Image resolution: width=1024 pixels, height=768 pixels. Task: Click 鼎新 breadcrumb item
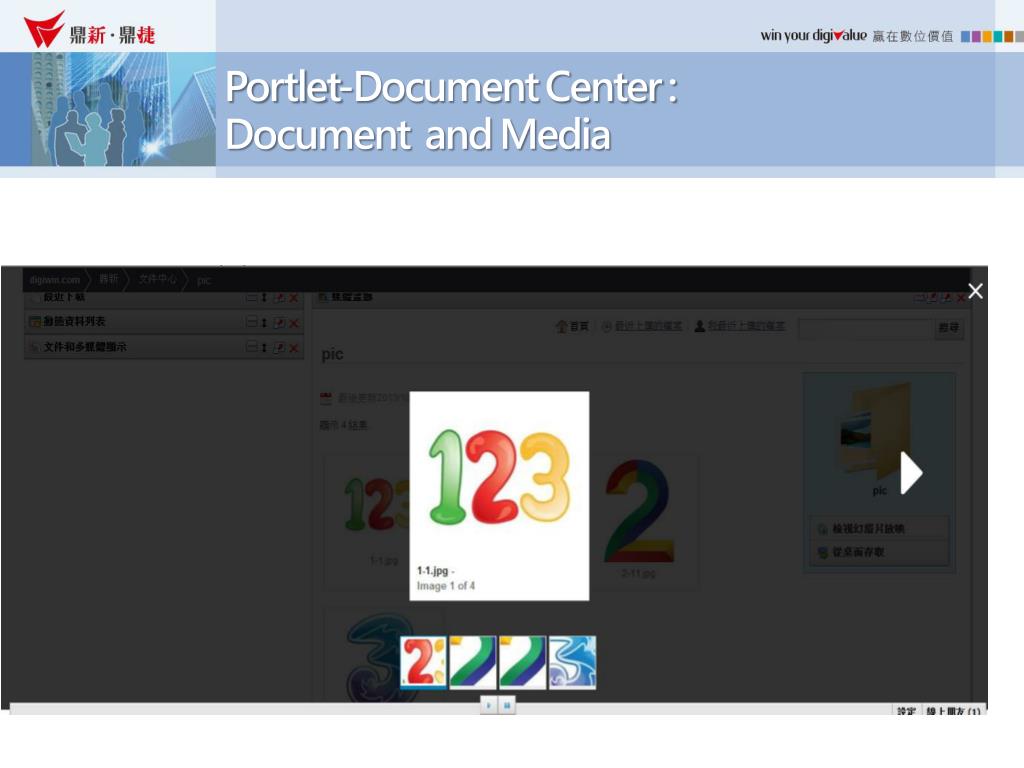click(109, 279)
